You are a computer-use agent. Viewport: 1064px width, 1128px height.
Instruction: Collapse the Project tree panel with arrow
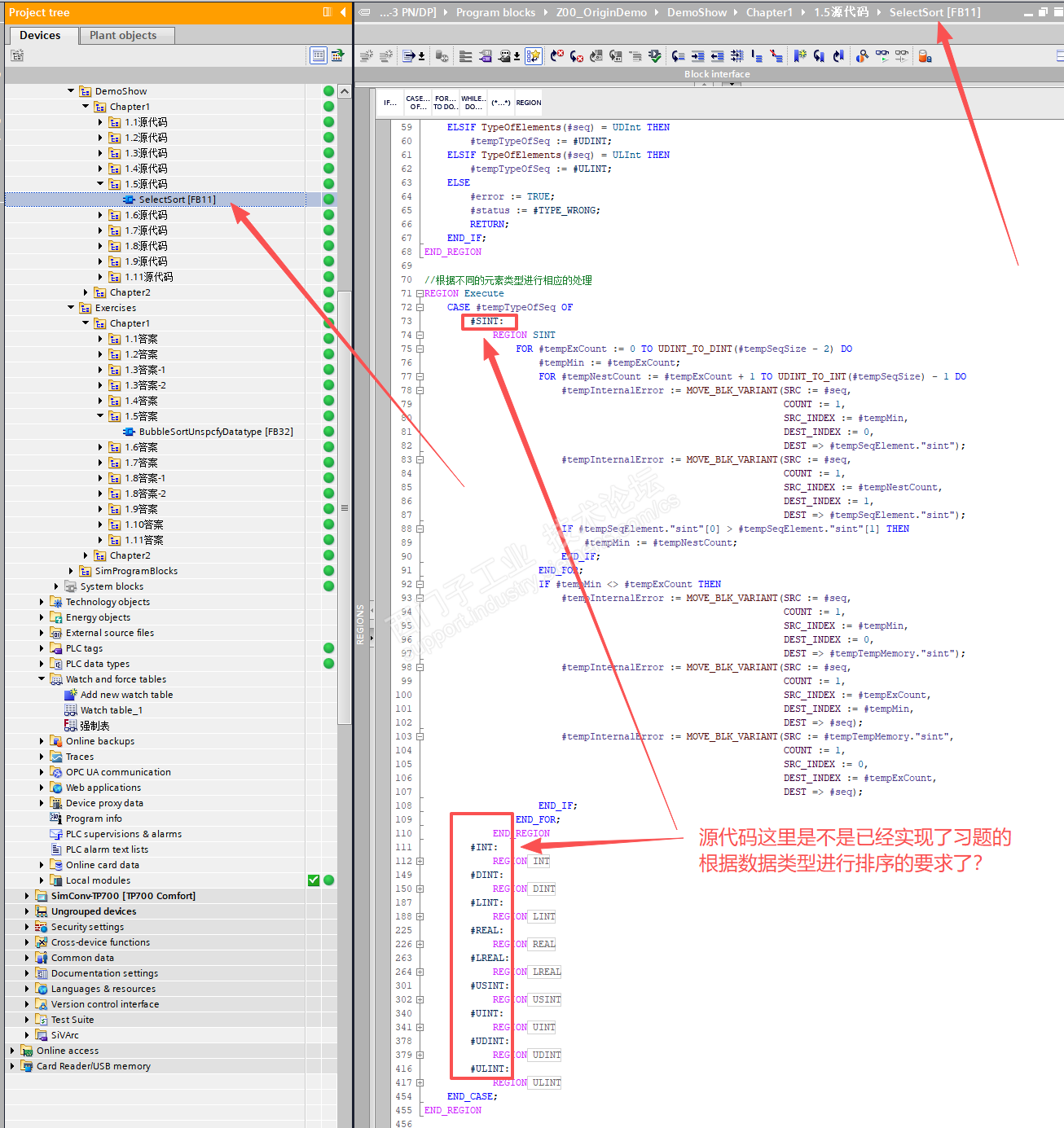pyautogui.click(x=343, y=12)
